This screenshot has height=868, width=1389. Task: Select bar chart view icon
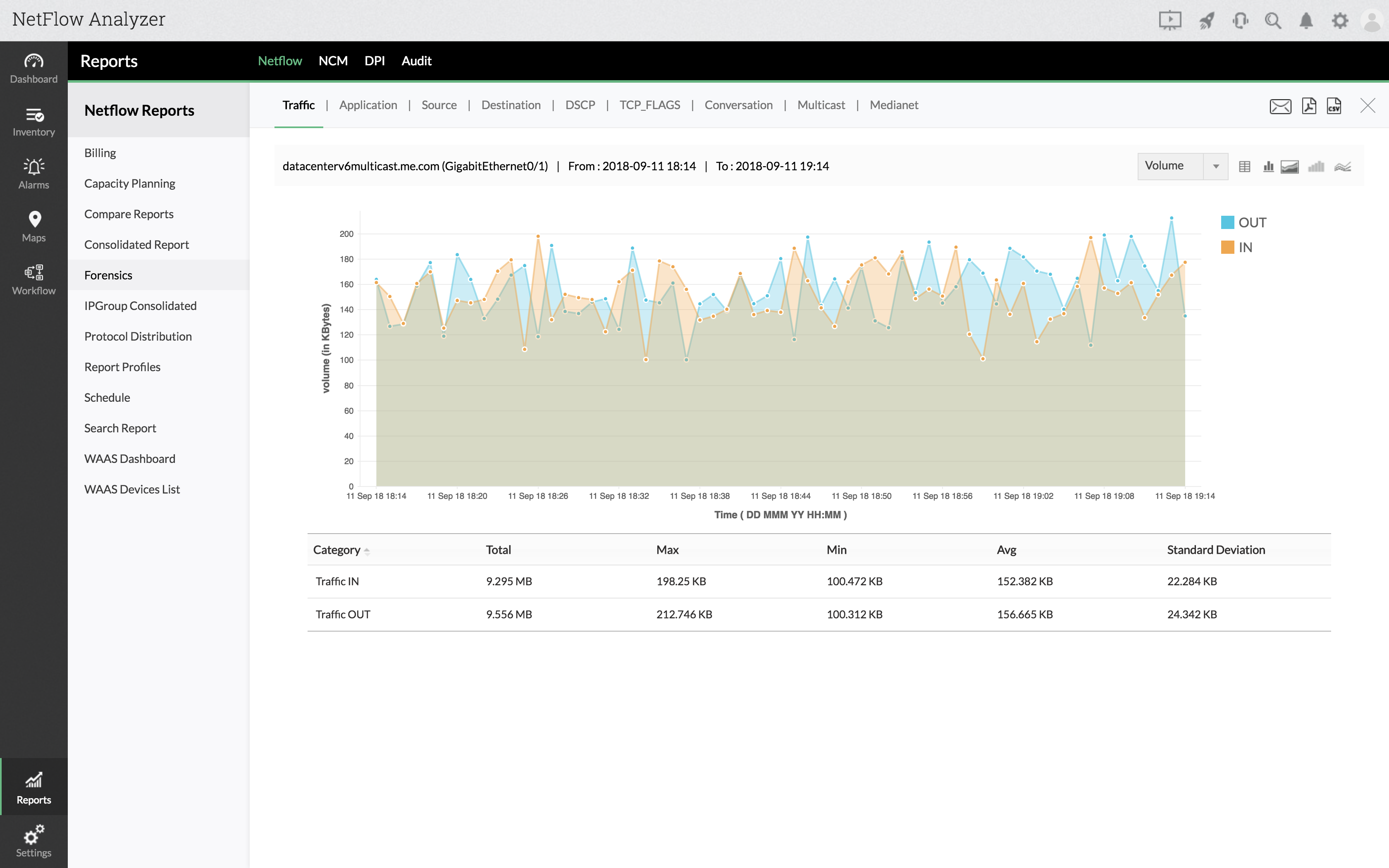pyautogui.click(x=1268, y=167)
